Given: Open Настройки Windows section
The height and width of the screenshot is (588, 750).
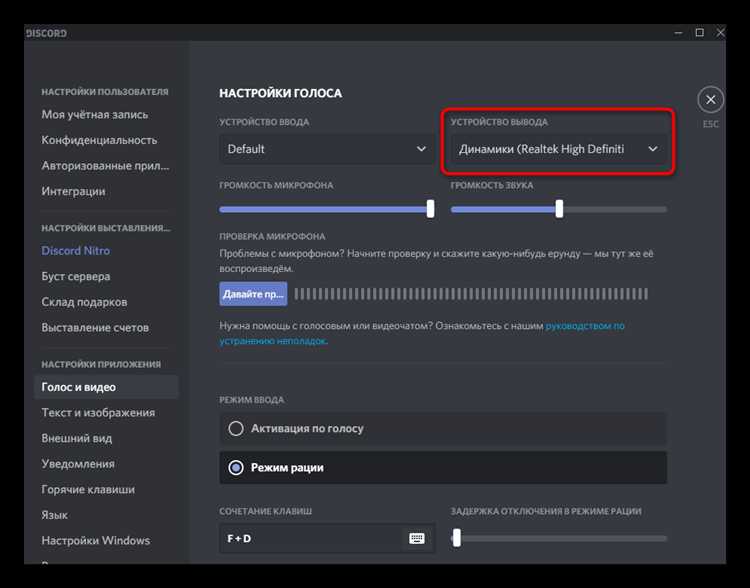Looking at the screenshot, I should click(96, 541).
